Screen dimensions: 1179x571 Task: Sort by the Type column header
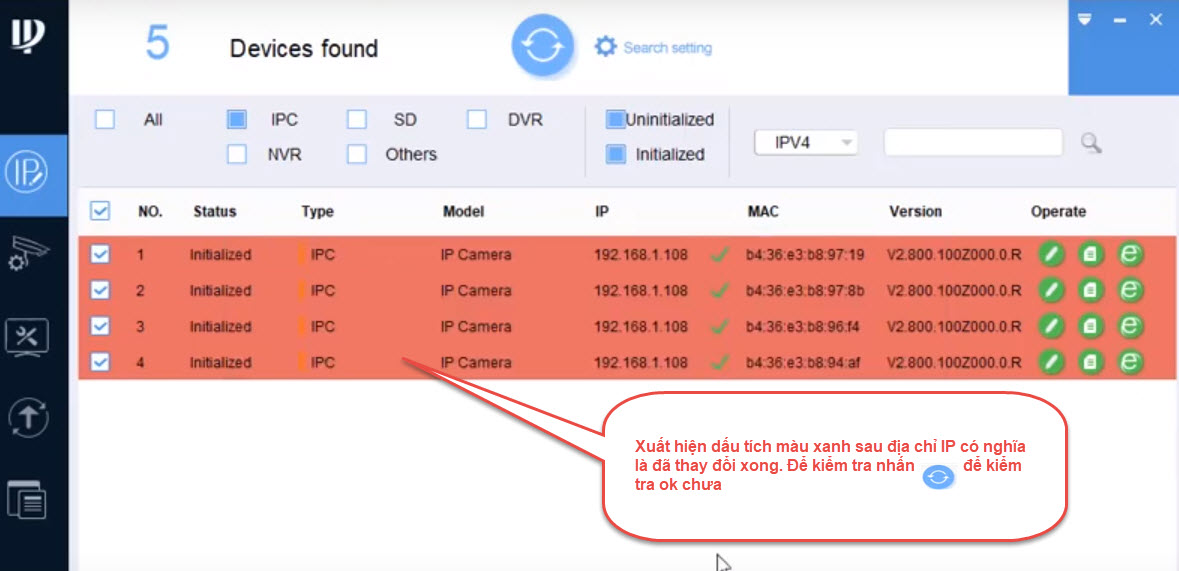click(317, 212)
